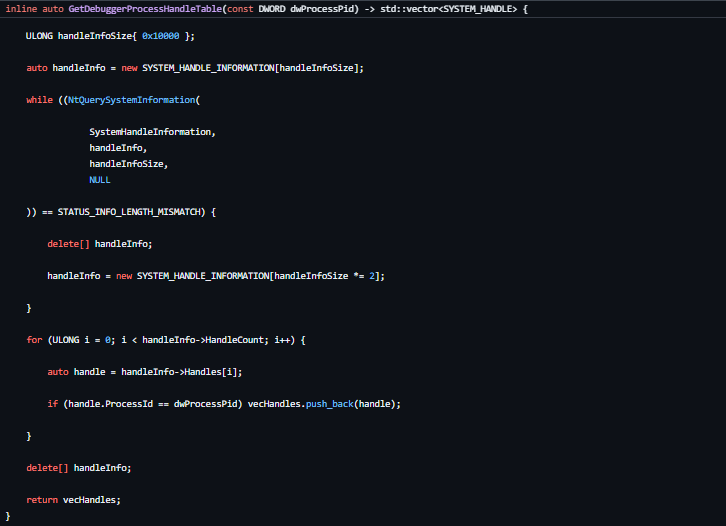Click the NULL argument
The height and width of the screenshot is (526, 726).
(x=100, y=180)
